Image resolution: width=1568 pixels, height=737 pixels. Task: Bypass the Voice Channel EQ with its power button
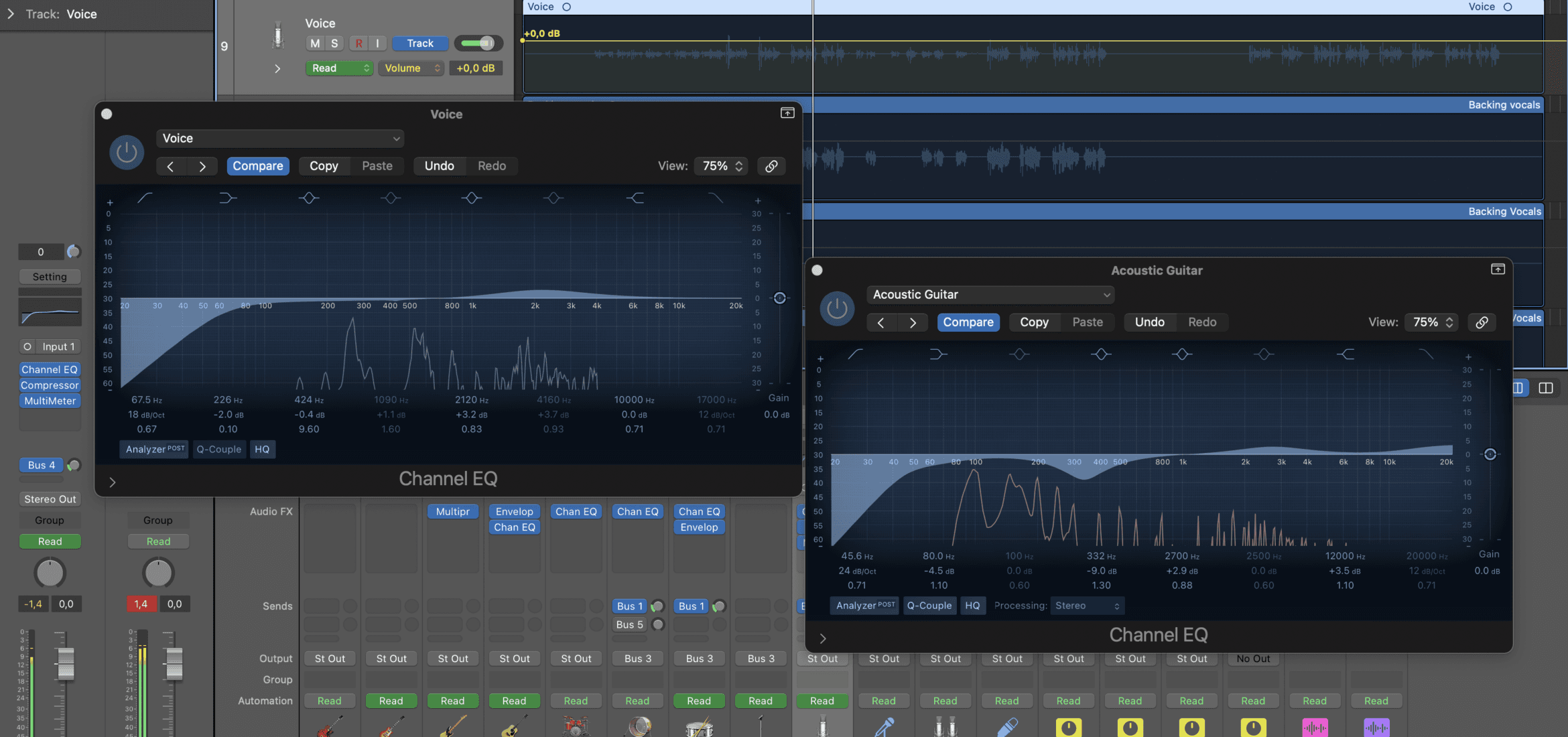point(127,152)
